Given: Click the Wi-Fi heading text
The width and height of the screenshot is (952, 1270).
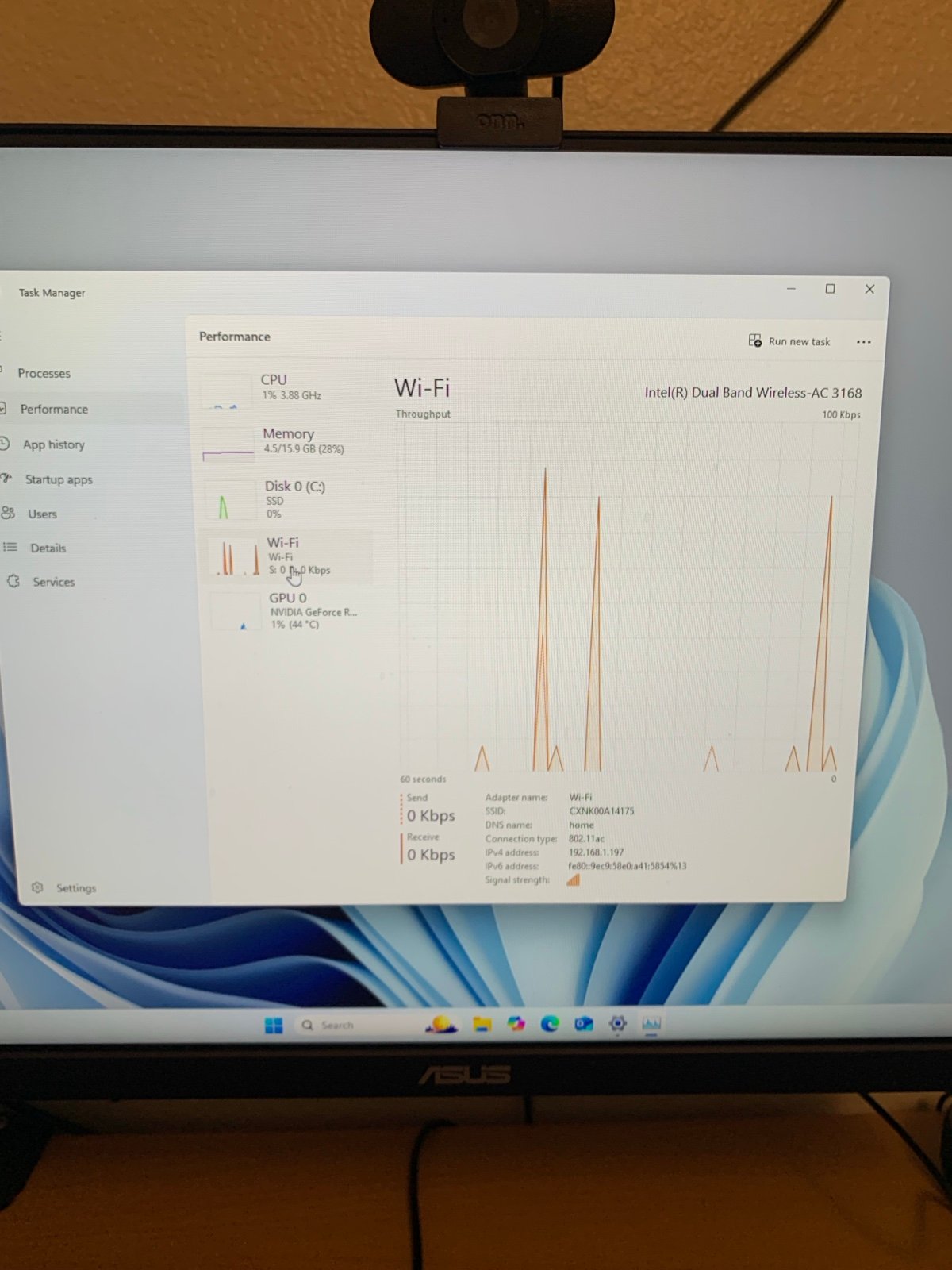Looking at the screenshot, I should [x=422, y=388].
